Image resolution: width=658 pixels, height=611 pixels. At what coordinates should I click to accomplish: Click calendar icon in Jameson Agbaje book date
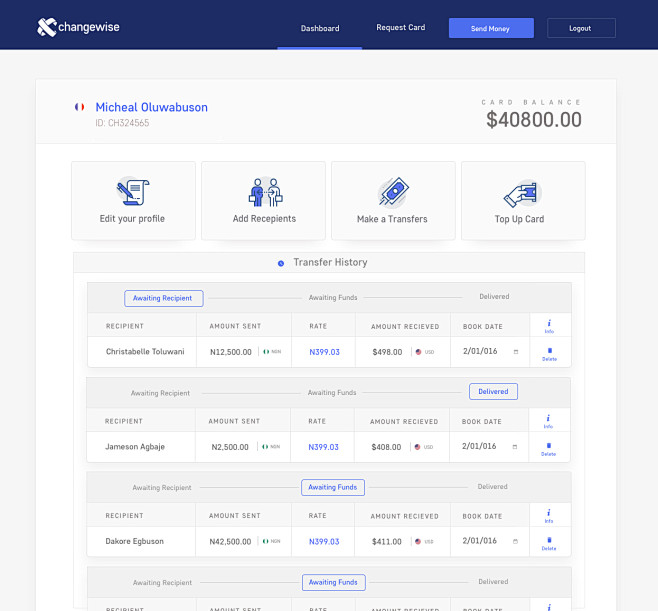coord(514,447)
